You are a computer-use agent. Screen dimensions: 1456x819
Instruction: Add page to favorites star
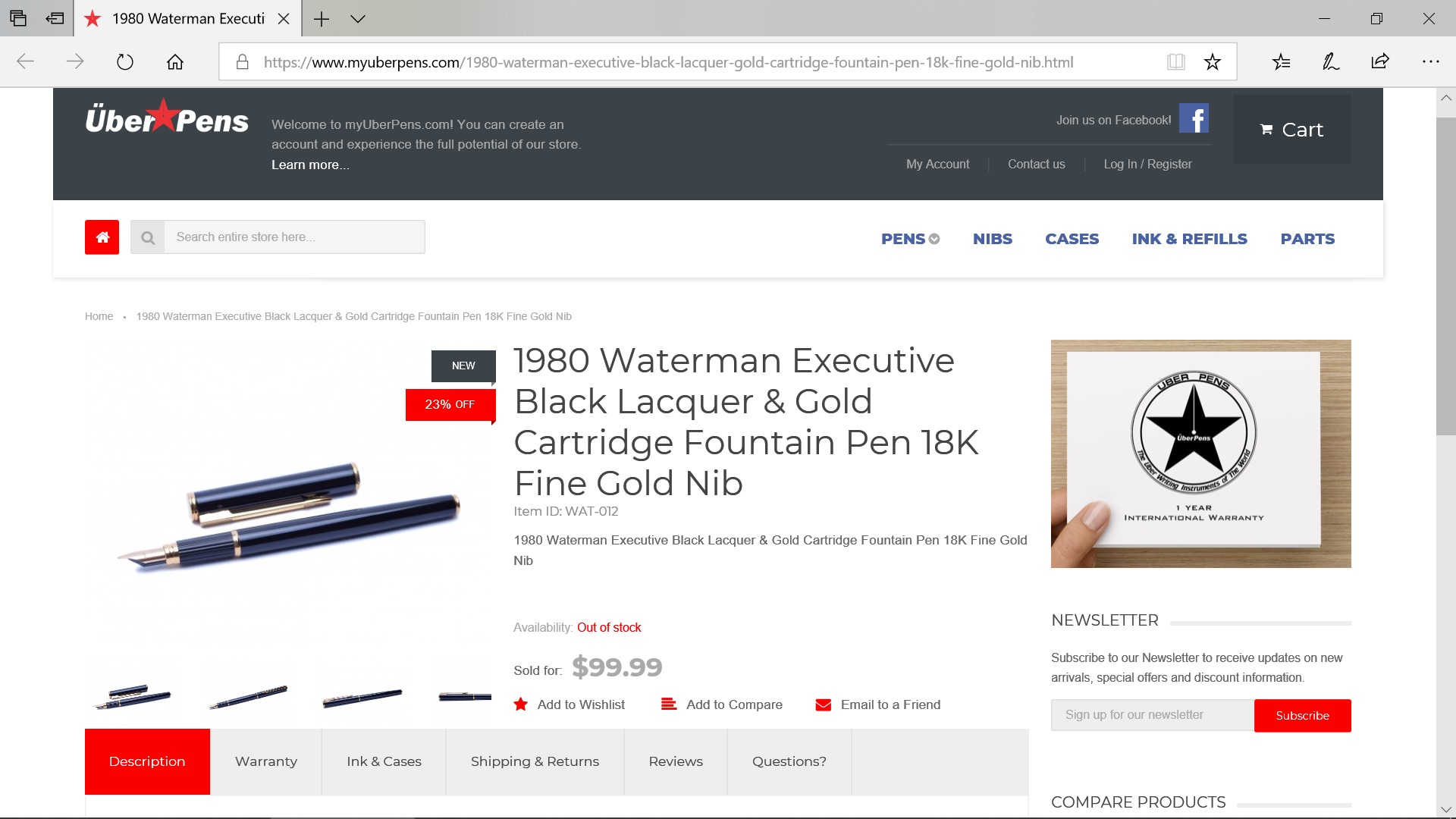coord(1213,62)
